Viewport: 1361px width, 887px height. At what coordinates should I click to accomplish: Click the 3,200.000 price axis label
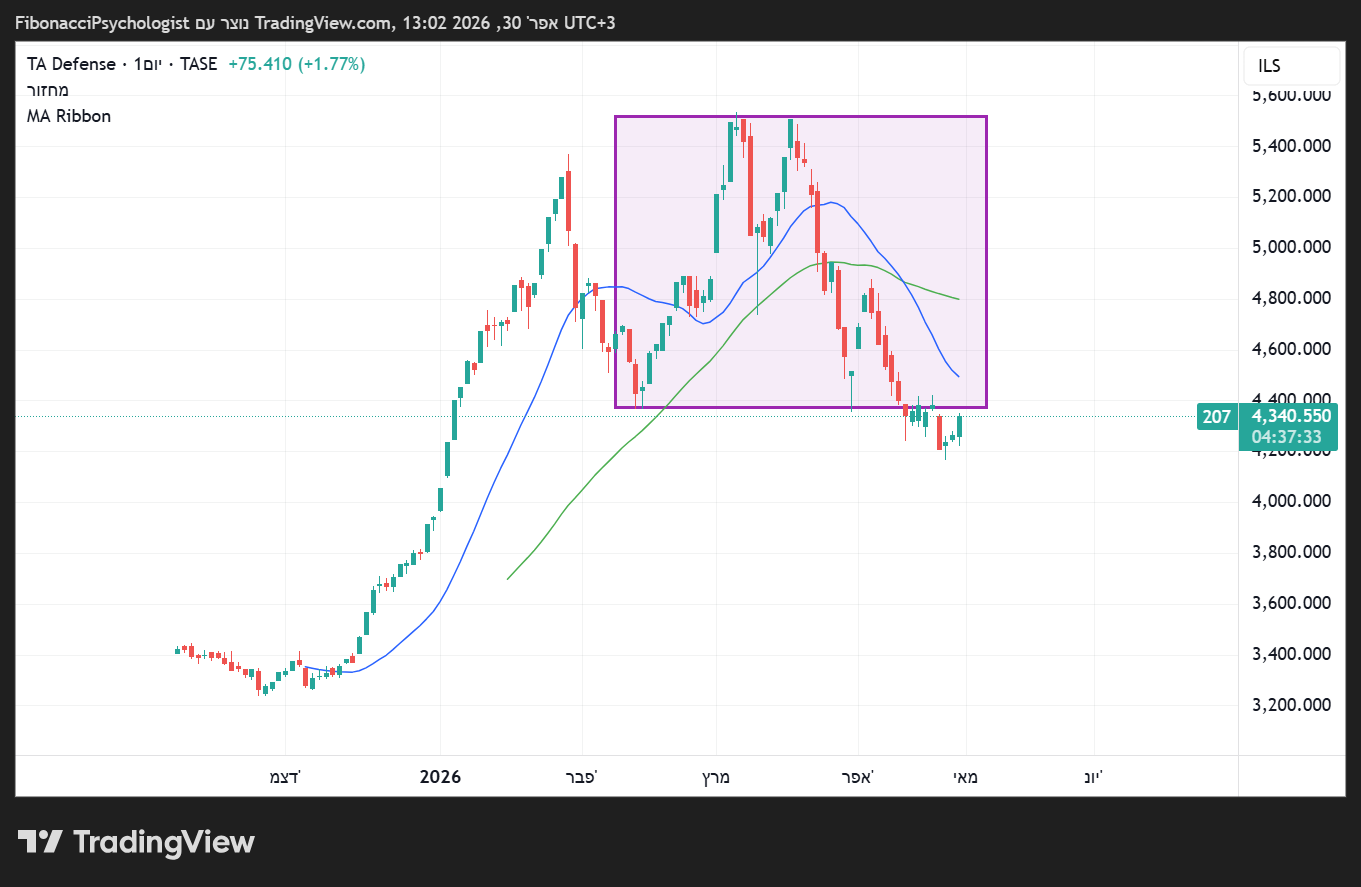1291,705
